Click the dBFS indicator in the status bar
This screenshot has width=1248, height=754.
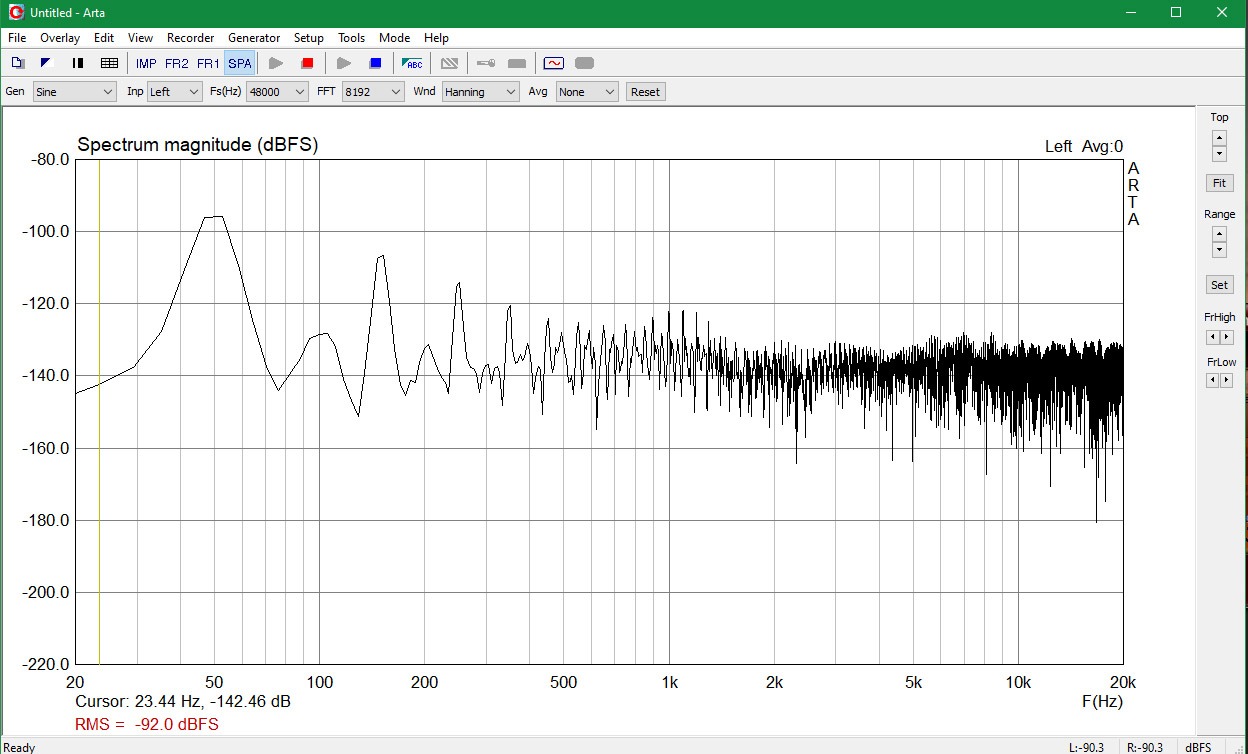1198,747
